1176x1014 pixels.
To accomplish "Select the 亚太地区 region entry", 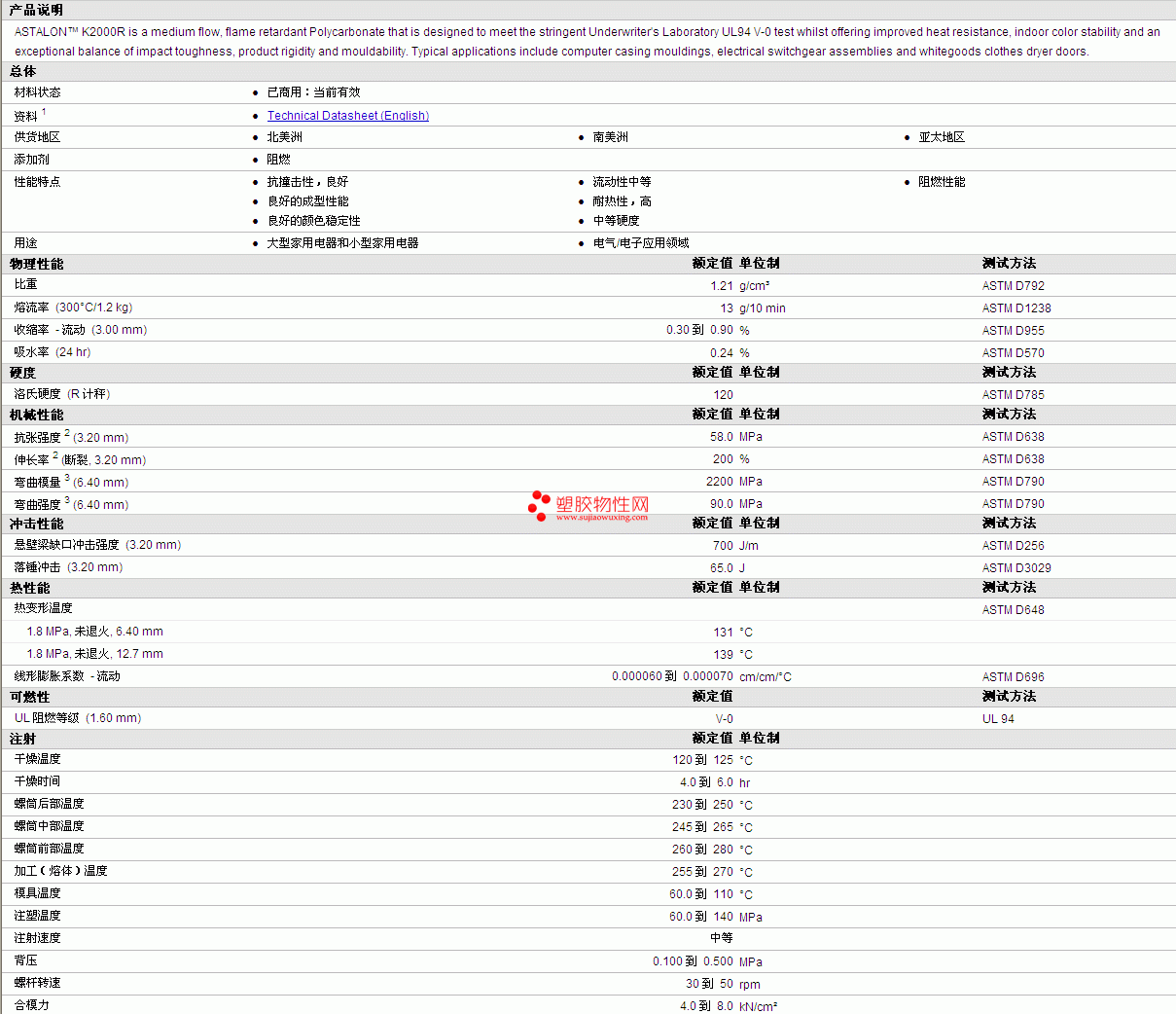I will [x=942, y=137].
